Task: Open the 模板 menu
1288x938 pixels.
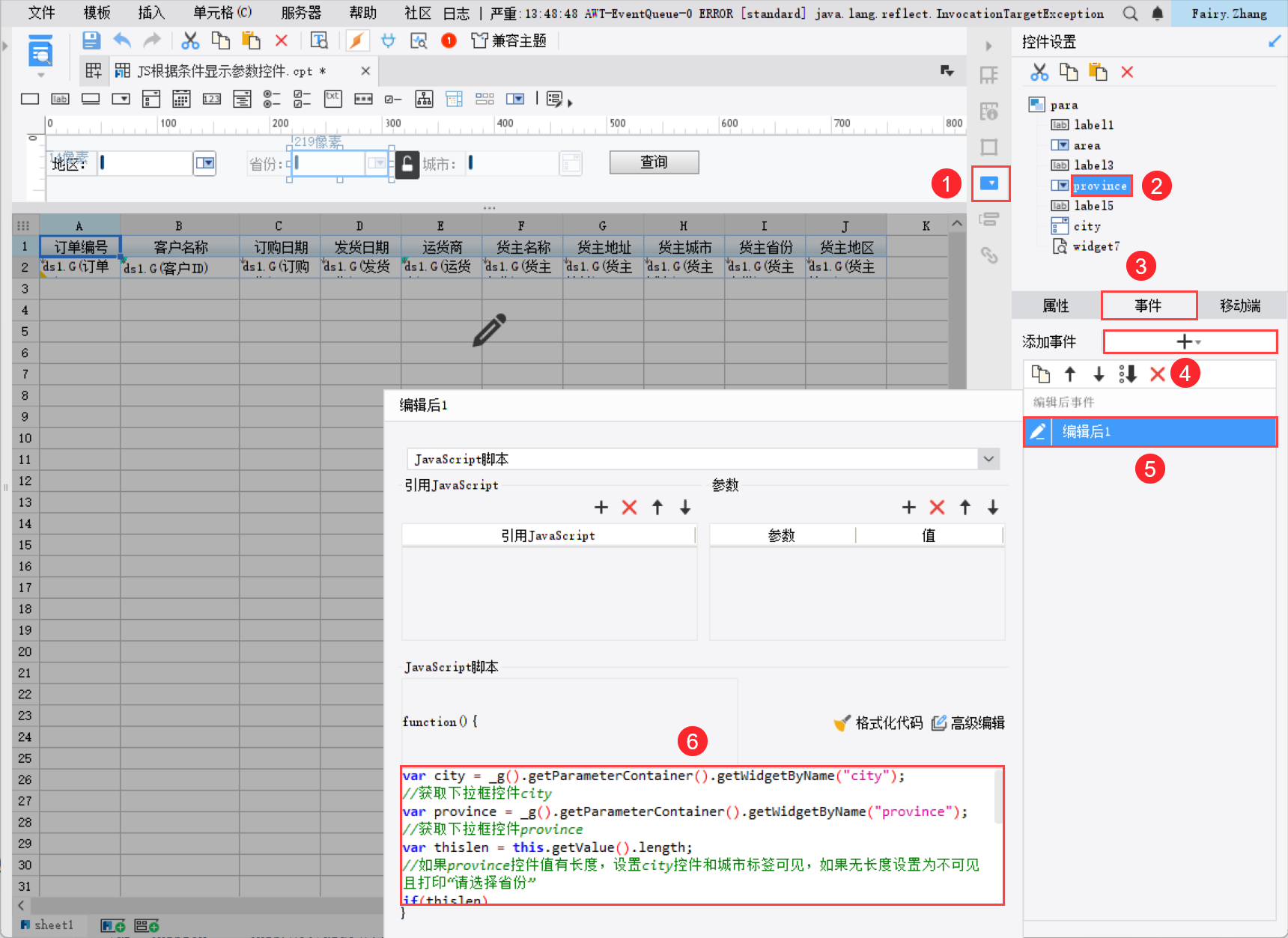Action: pyautogui.click(x=97, y=13)
